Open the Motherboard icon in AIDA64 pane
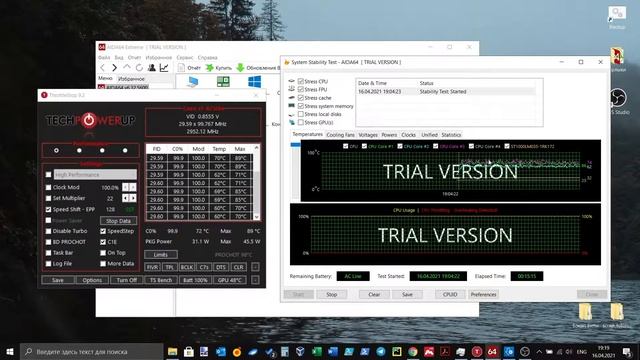640x360 pixels. pyautogui.click(x=223, y=82)
